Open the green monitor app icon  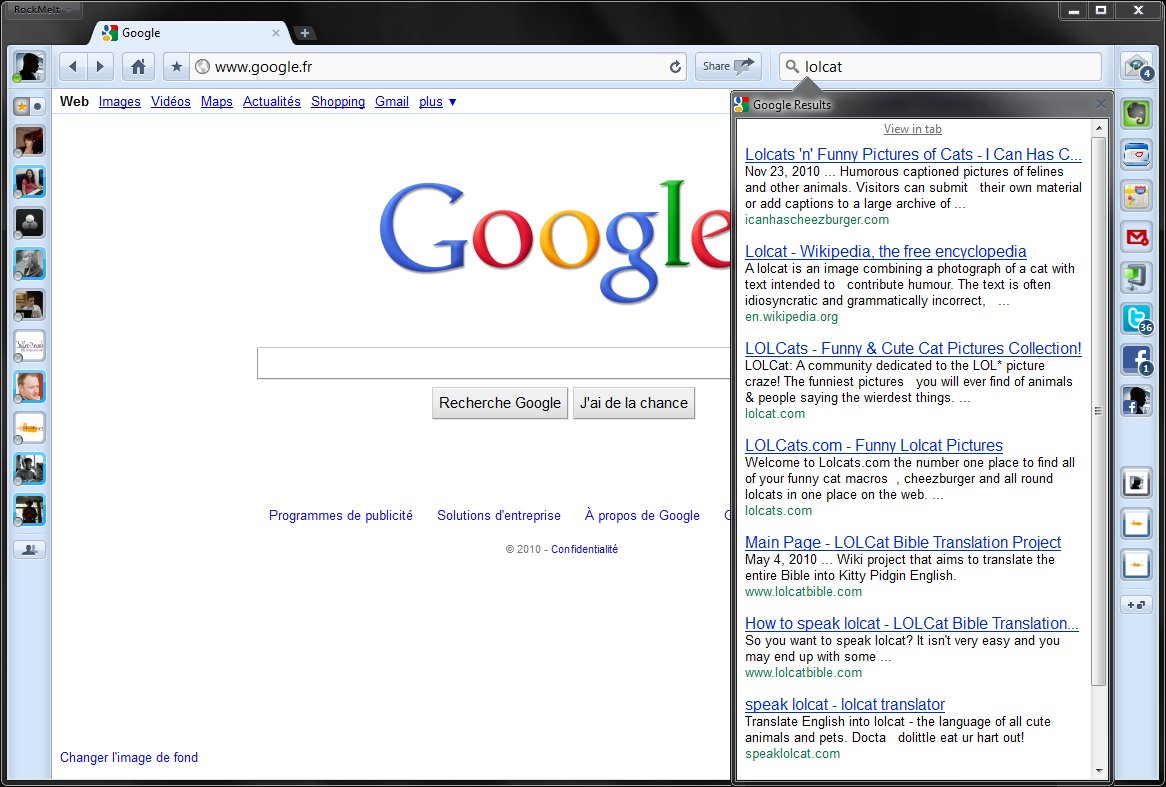click(1136, 278)
